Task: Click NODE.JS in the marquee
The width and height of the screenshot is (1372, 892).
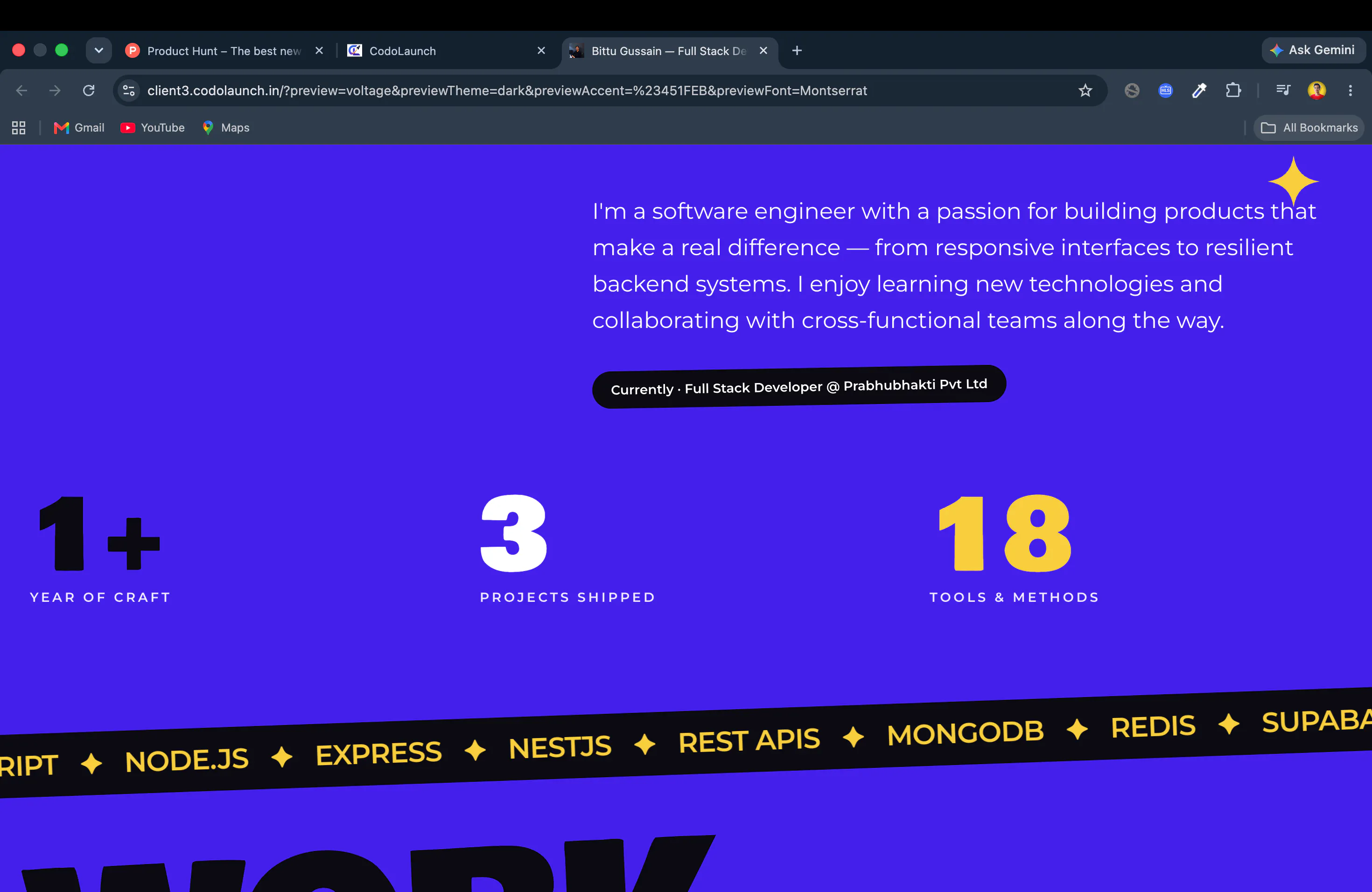Action: click(x=187, y=760)
